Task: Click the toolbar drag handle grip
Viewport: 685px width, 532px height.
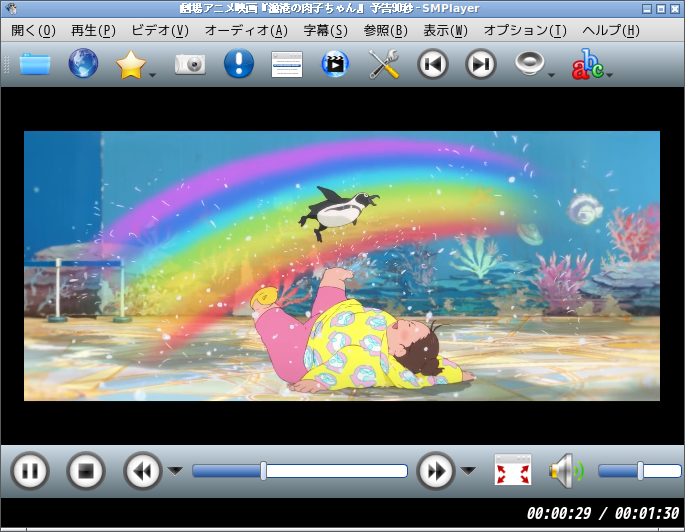Action: [x=6, y=64]
